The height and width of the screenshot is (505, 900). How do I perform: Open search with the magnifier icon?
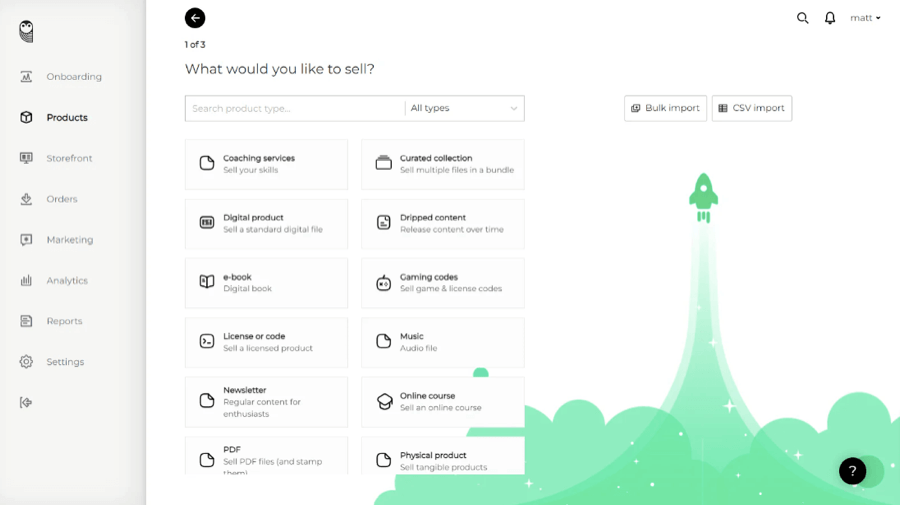[x=802, y=18]
